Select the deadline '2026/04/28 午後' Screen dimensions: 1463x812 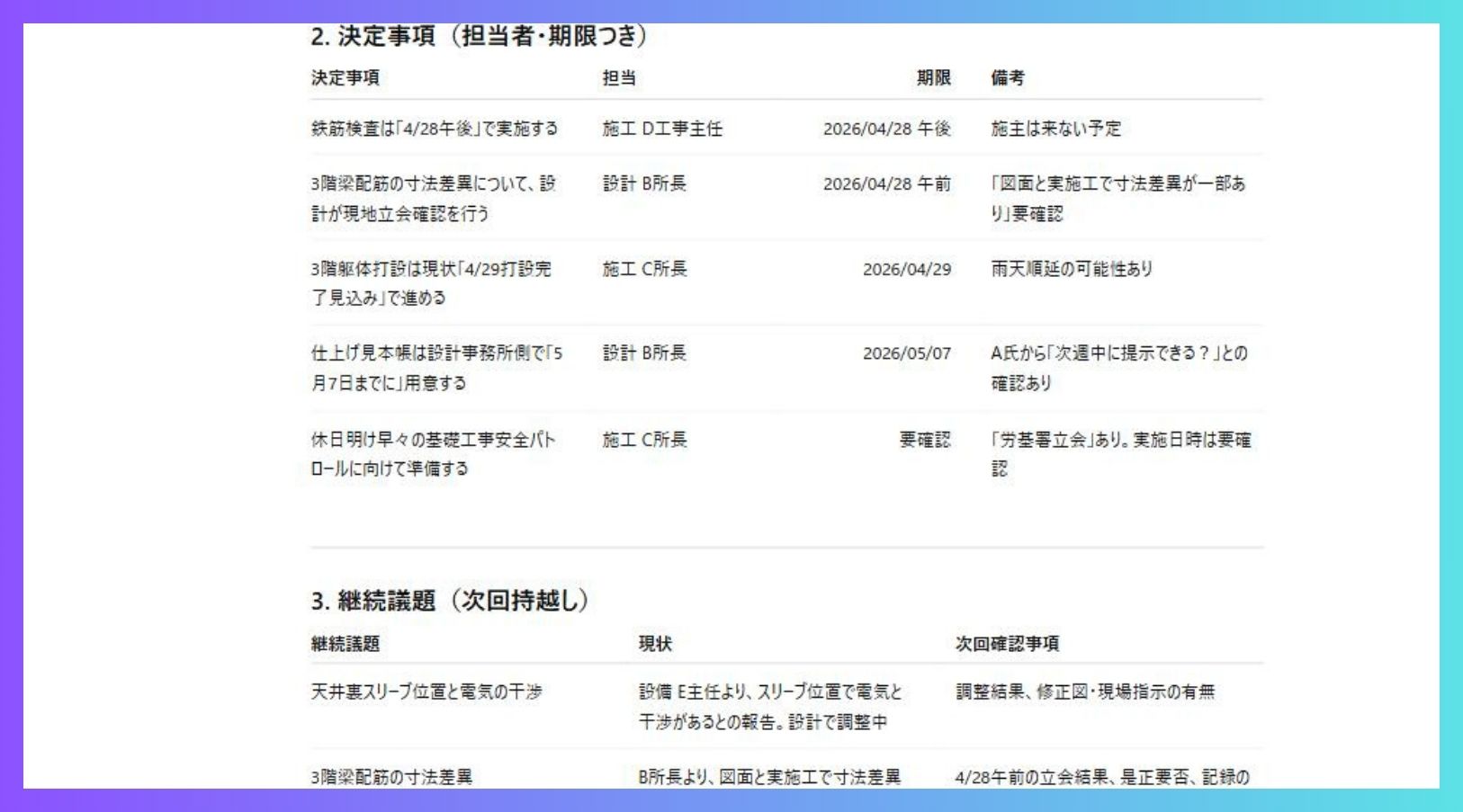click(887, 129)
